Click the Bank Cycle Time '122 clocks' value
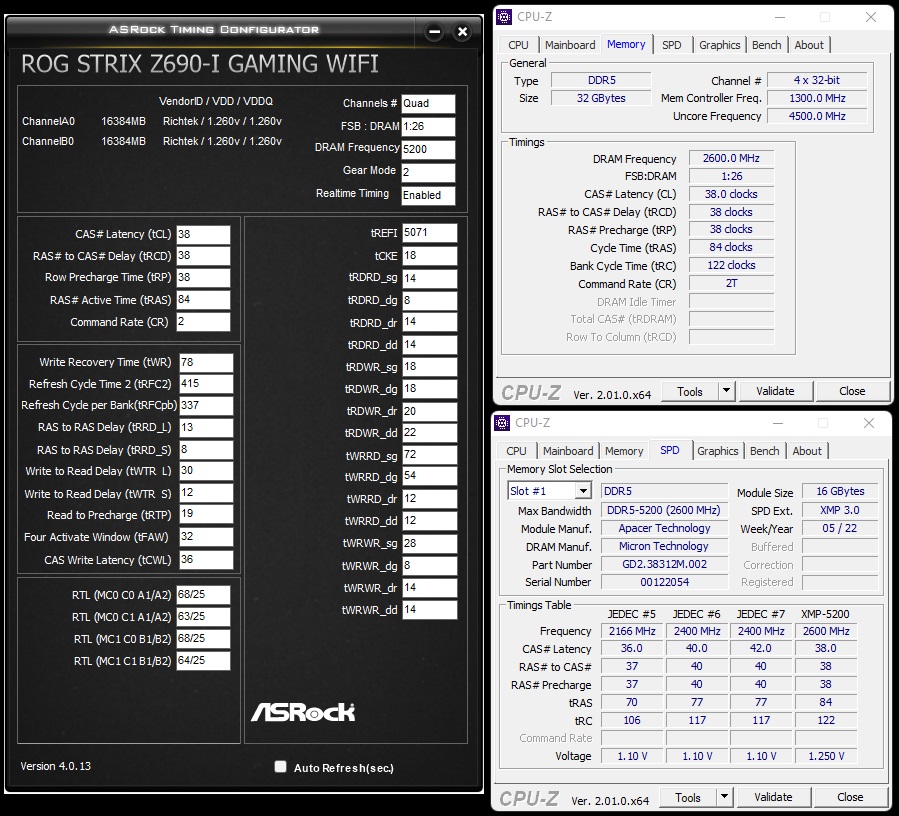Screen dimensions: 899x816 [x=731, y=266]
